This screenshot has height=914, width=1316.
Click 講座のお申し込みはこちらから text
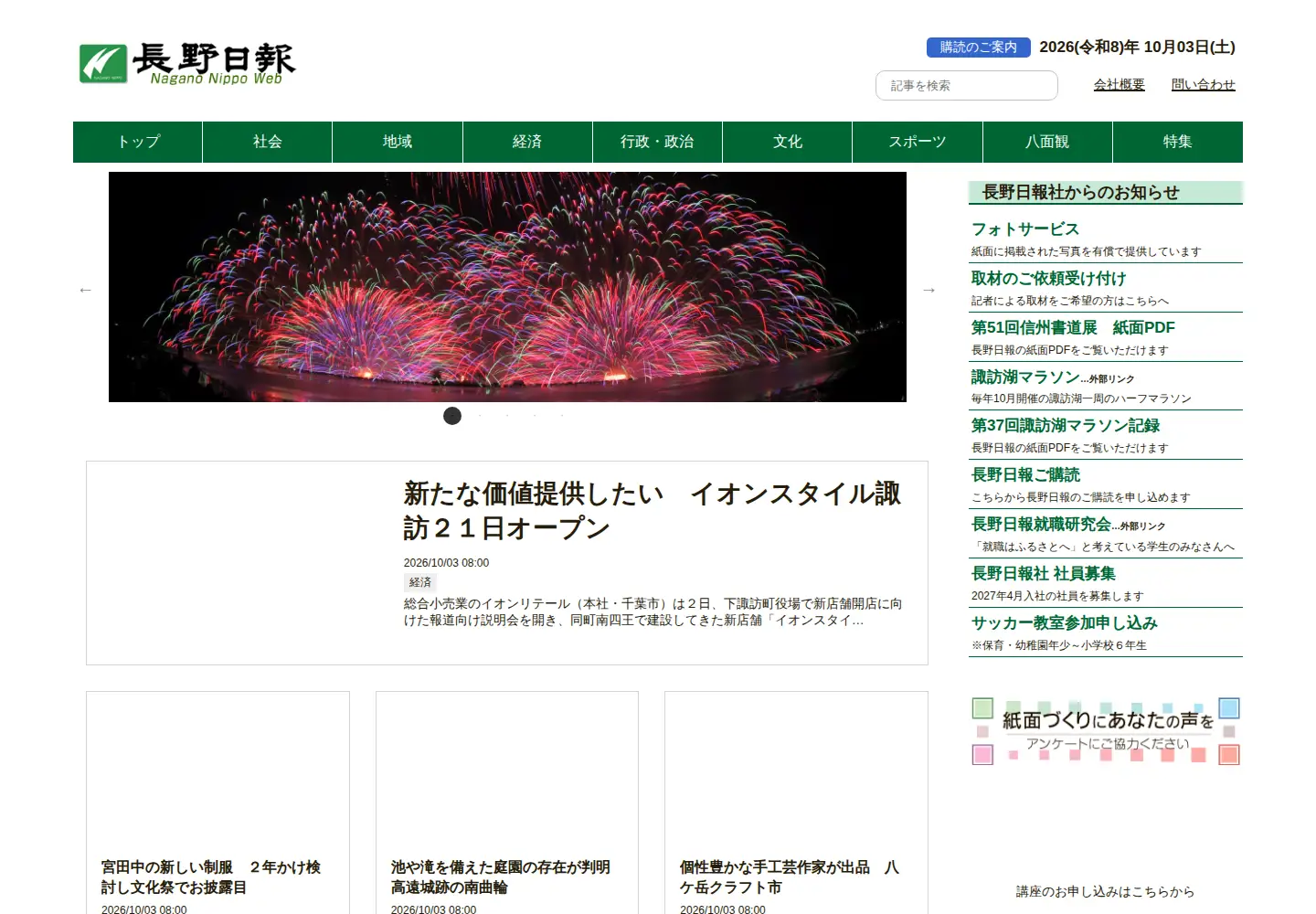coord(1106,891)
